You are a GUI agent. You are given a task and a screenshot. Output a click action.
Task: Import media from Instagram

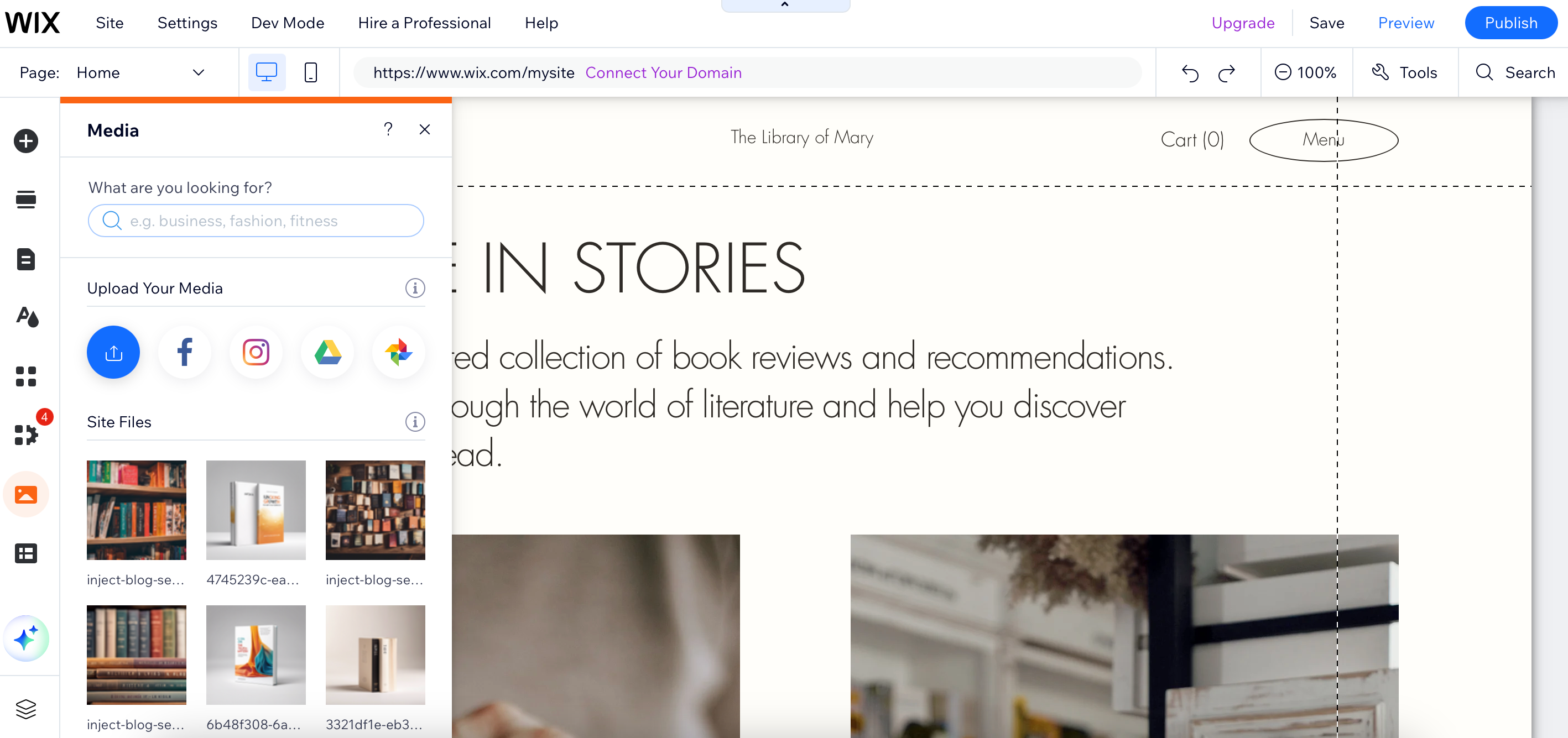coord(256,352)
